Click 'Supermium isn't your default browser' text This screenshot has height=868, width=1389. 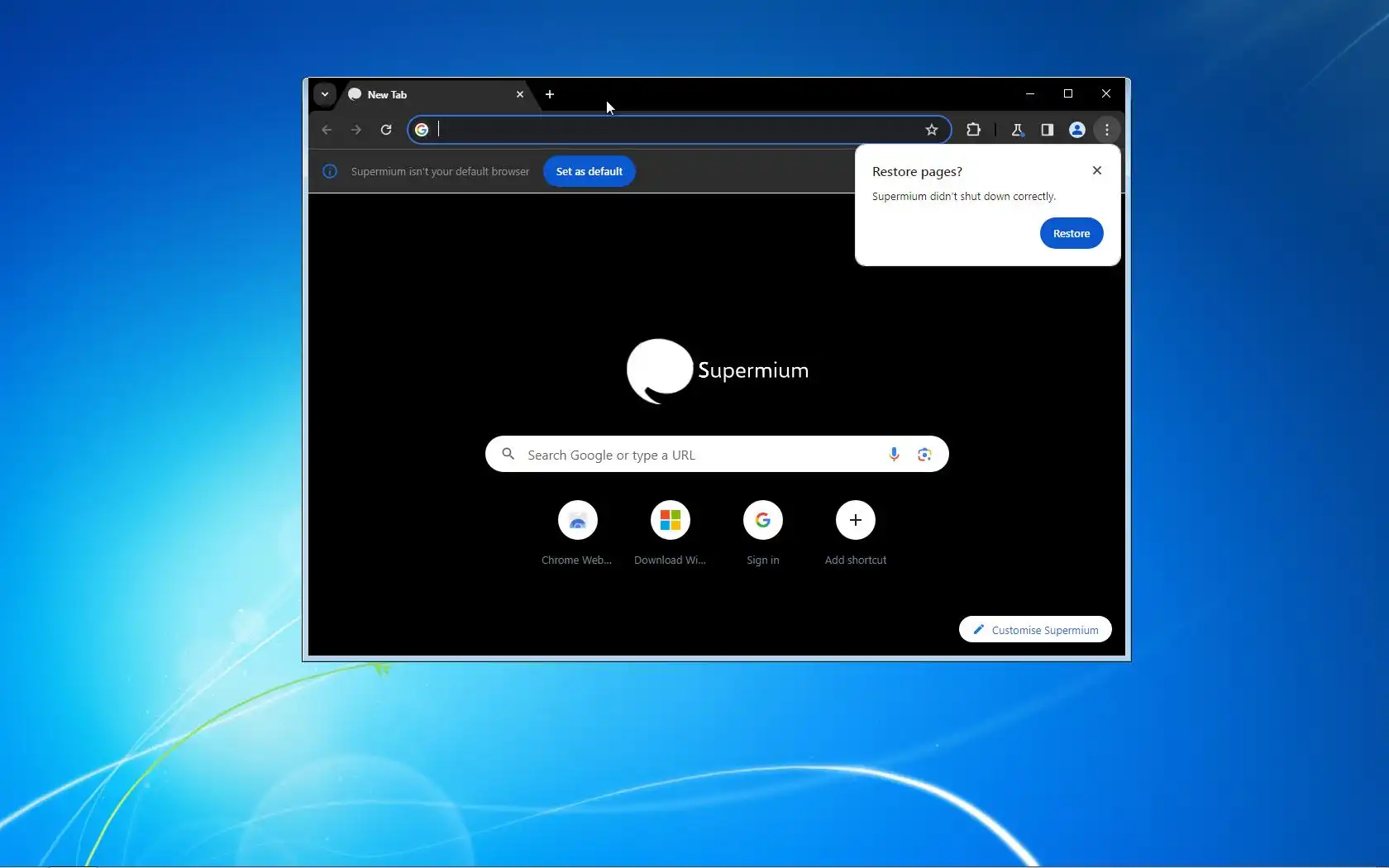[440, 172]
